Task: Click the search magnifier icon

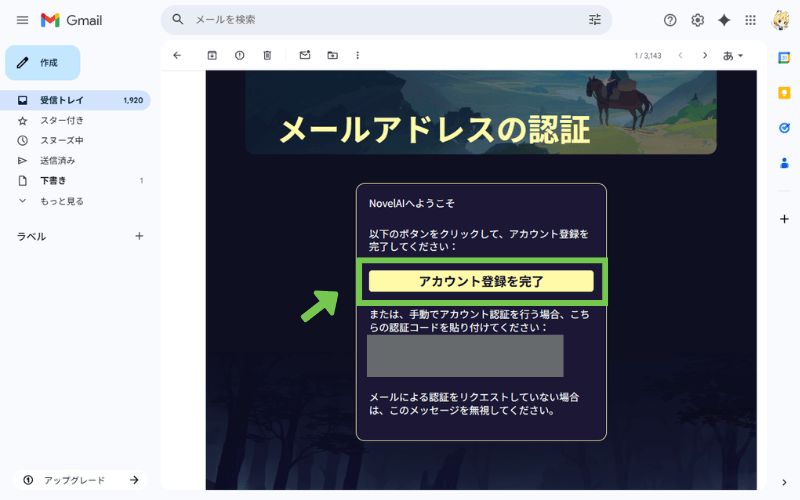Action: click(x=178, y=19)
